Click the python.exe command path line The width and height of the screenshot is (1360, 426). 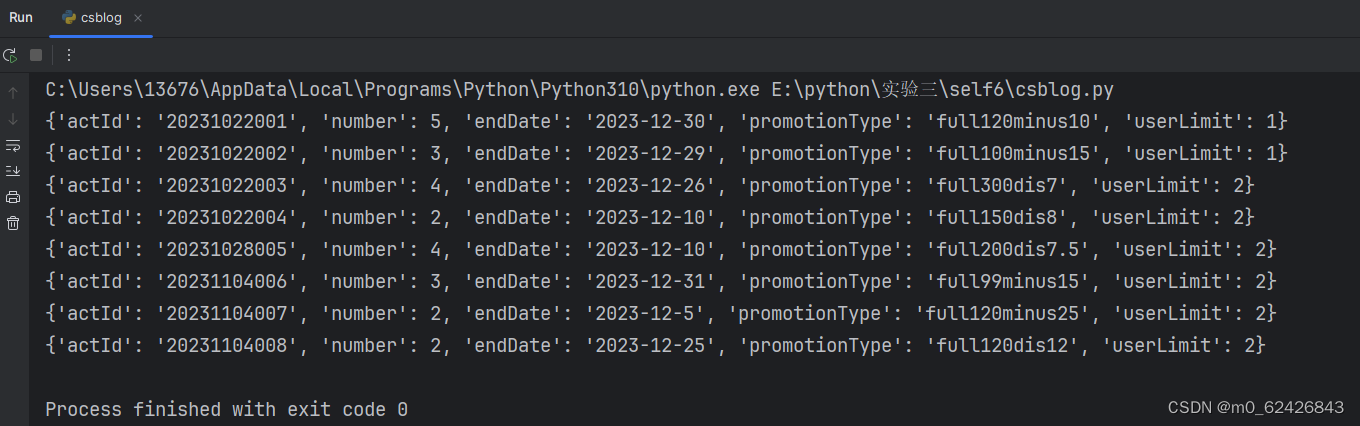tap(579, 90)
